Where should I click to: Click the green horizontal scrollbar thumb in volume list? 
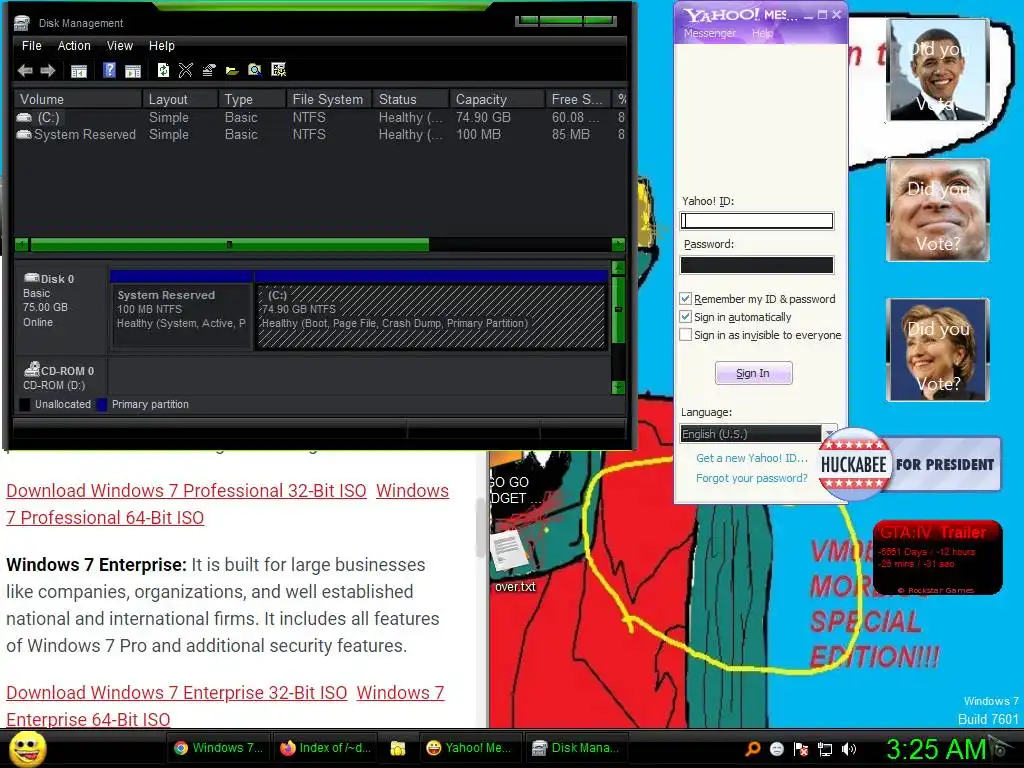[229, 244]
